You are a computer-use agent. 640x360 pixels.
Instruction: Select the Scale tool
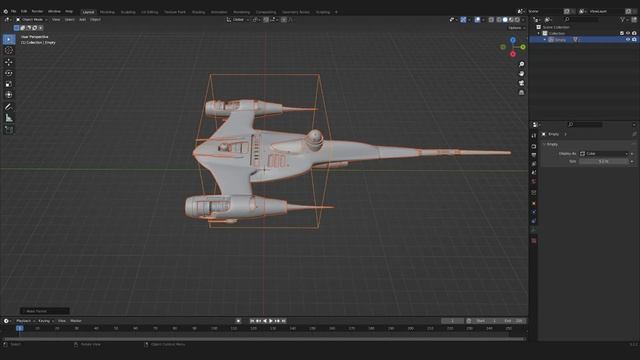[x=9, y=84]
